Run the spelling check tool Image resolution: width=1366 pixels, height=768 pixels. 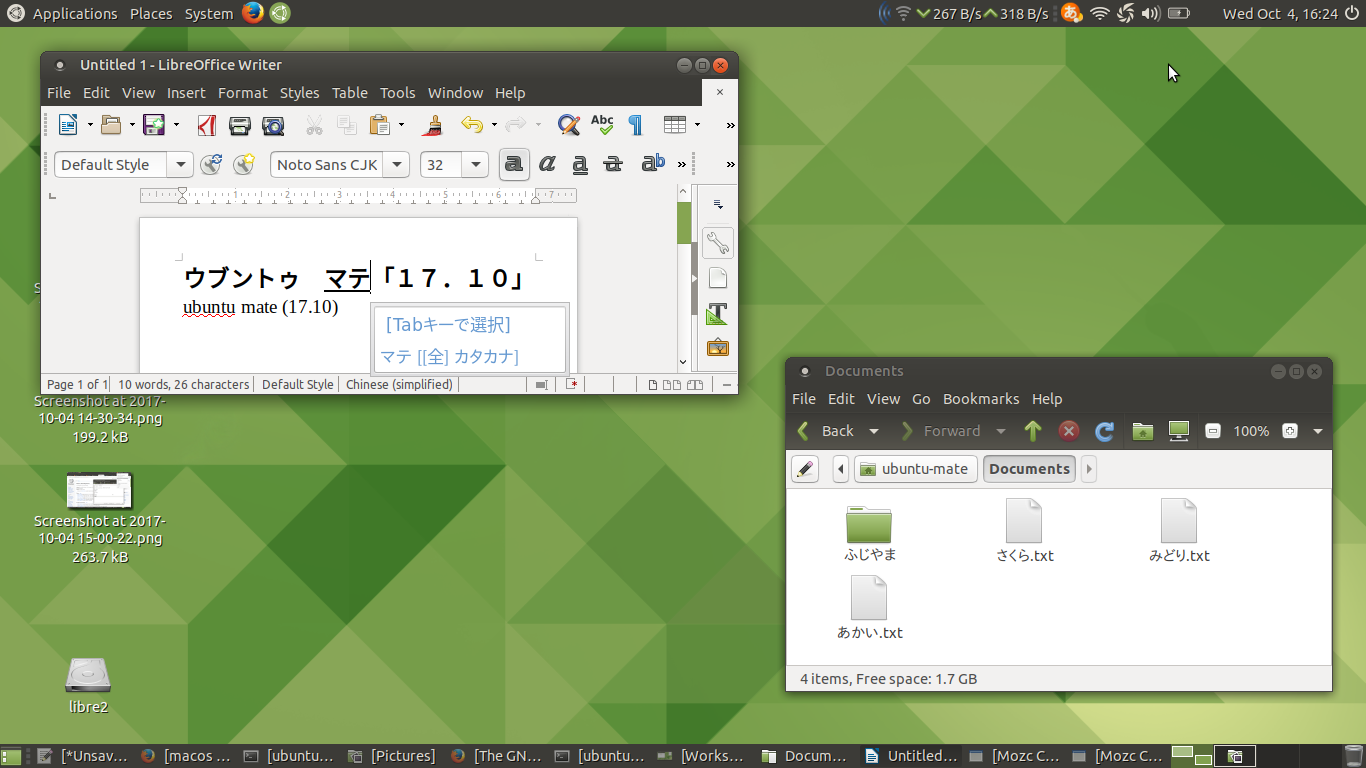tap(602, 125)
